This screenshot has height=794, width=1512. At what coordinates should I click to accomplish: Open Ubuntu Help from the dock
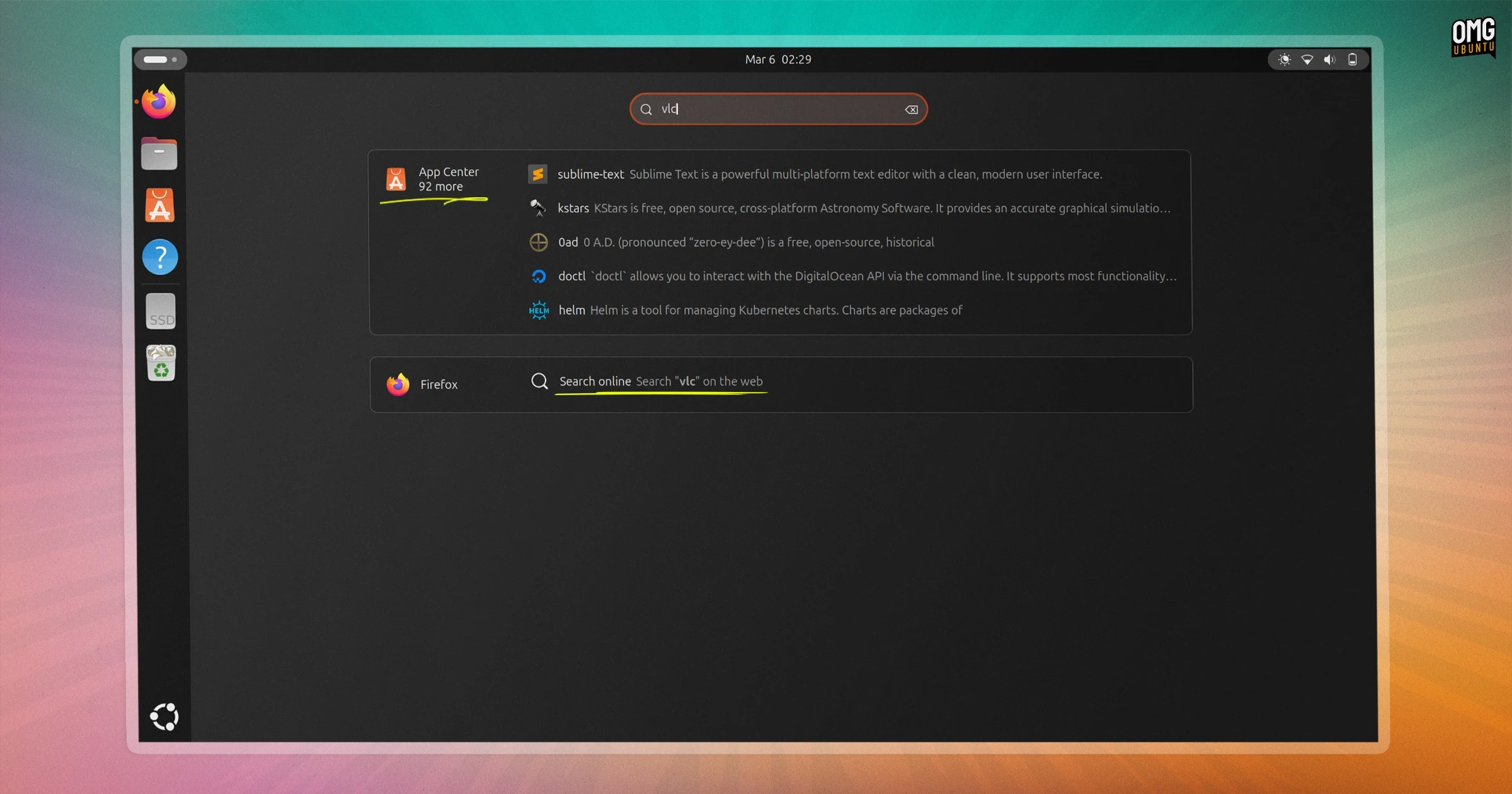[x=159, y=256]
